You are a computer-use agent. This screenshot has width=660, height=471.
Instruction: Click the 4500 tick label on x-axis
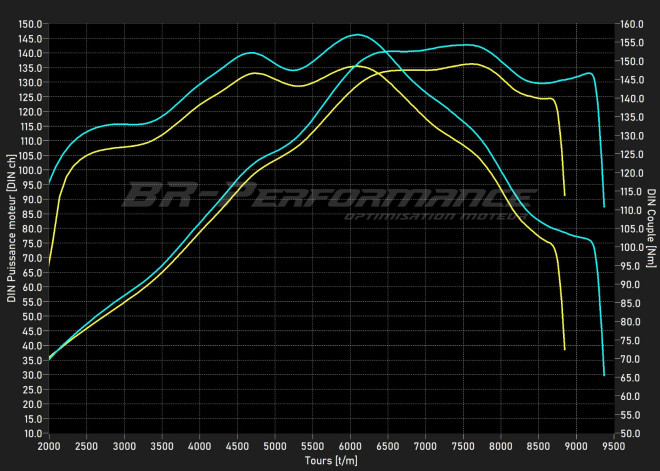[236, 446]
